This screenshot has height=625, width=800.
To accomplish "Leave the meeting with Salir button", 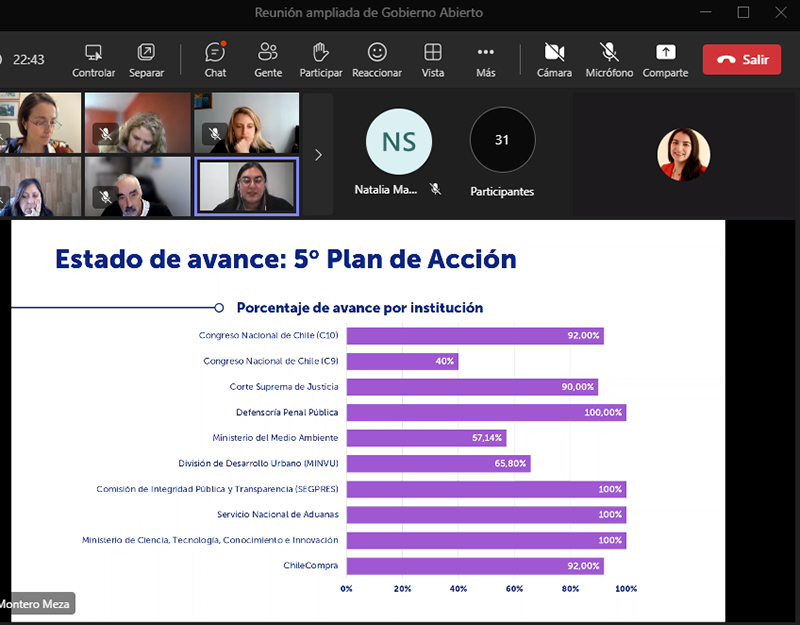I will click(742, 60).
